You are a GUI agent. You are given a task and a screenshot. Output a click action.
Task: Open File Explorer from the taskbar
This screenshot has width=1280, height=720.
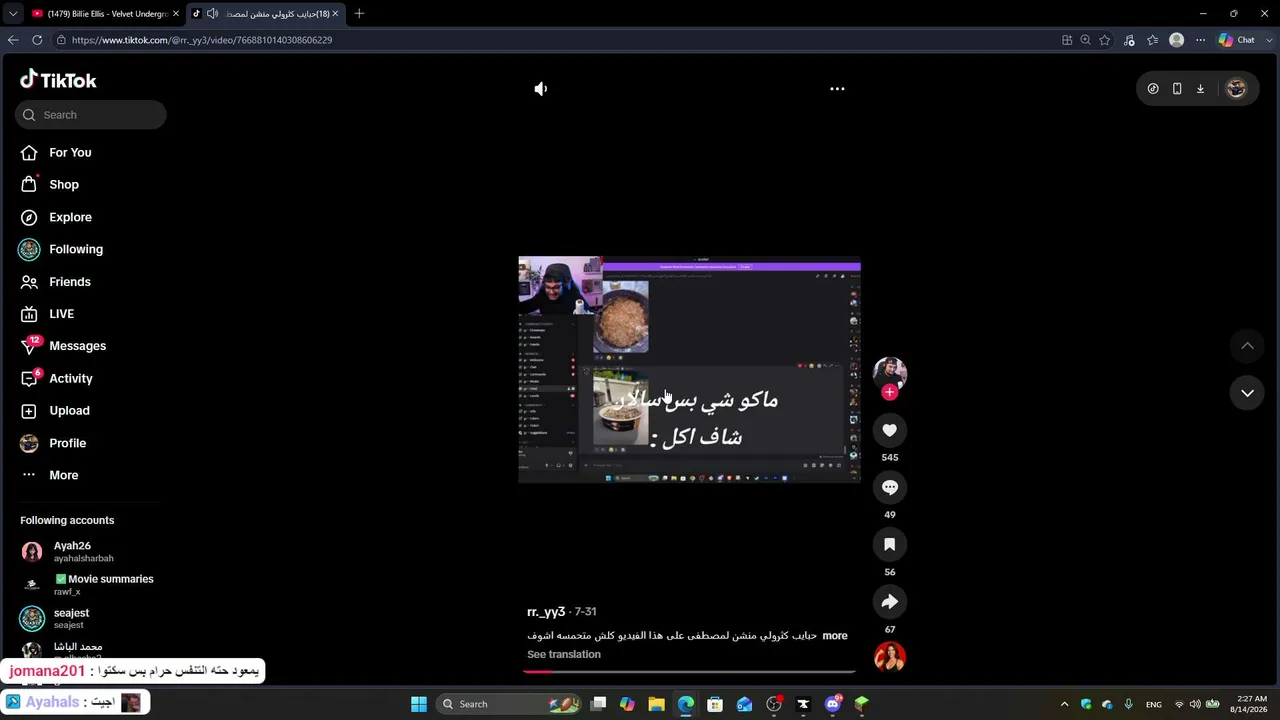(656, 704)
